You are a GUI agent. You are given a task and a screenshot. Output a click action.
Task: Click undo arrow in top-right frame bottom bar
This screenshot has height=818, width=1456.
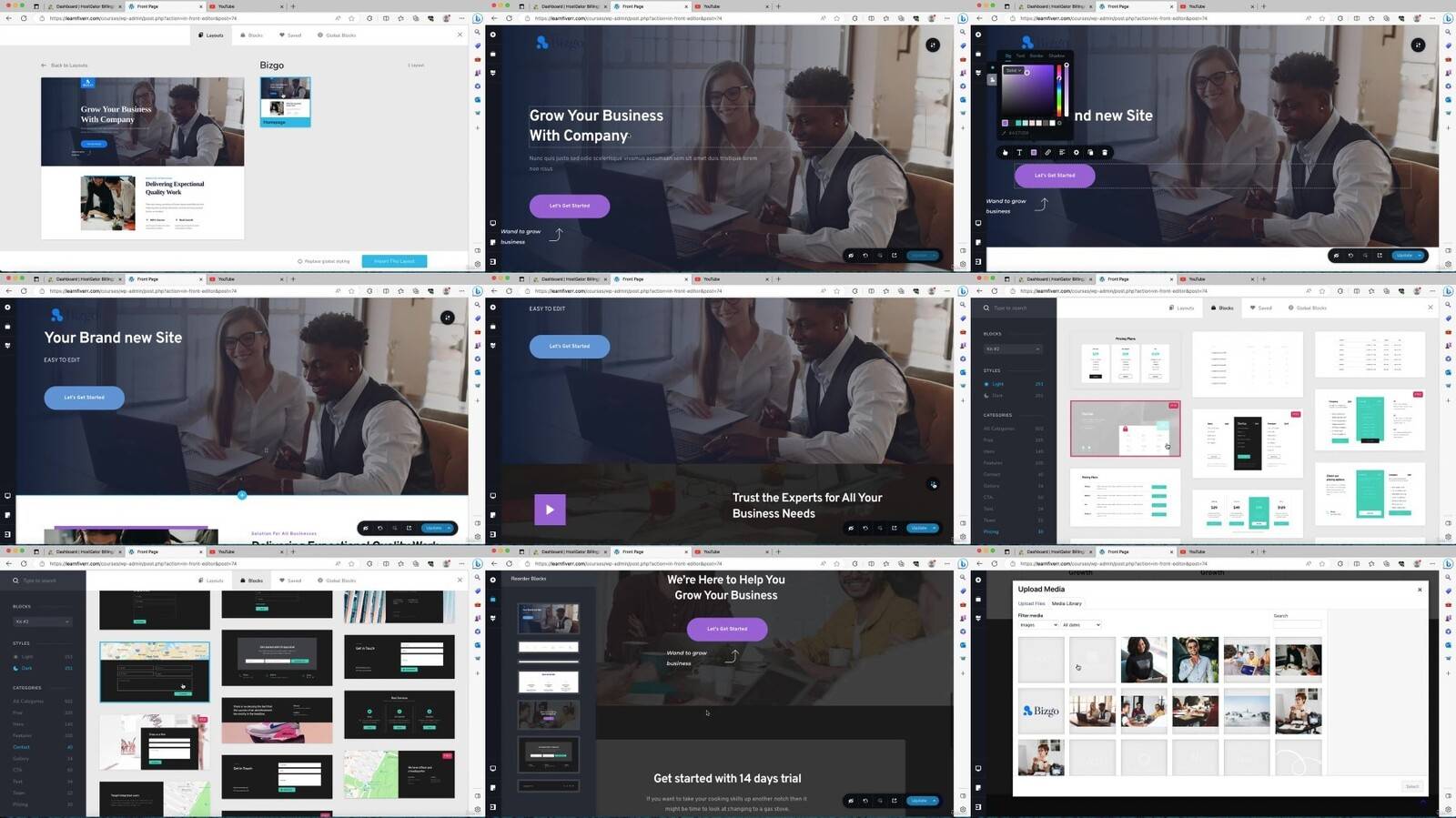[x=1350, y=256]
